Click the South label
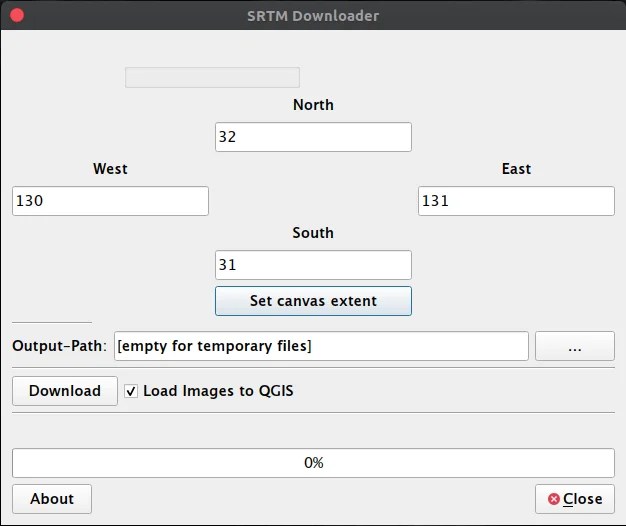626x526 pixels. pos(313,233)
